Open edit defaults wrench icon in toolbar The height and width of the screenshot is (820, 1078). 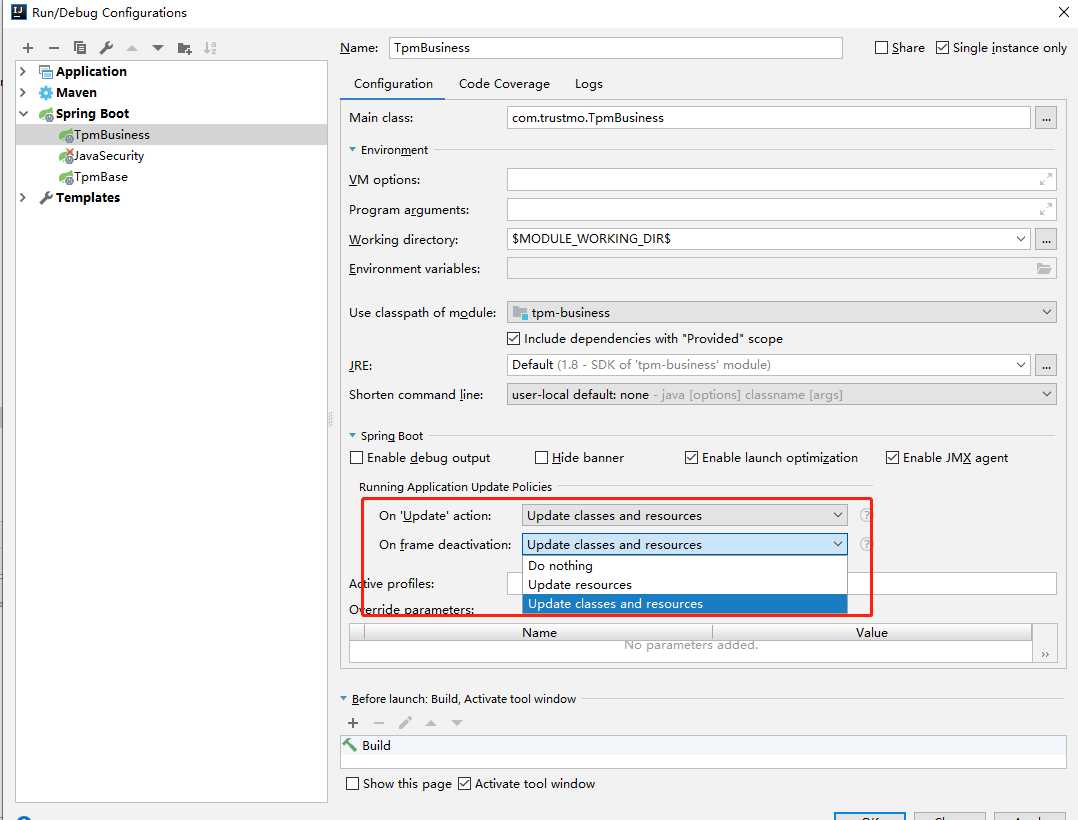click(x=106, y=48)
